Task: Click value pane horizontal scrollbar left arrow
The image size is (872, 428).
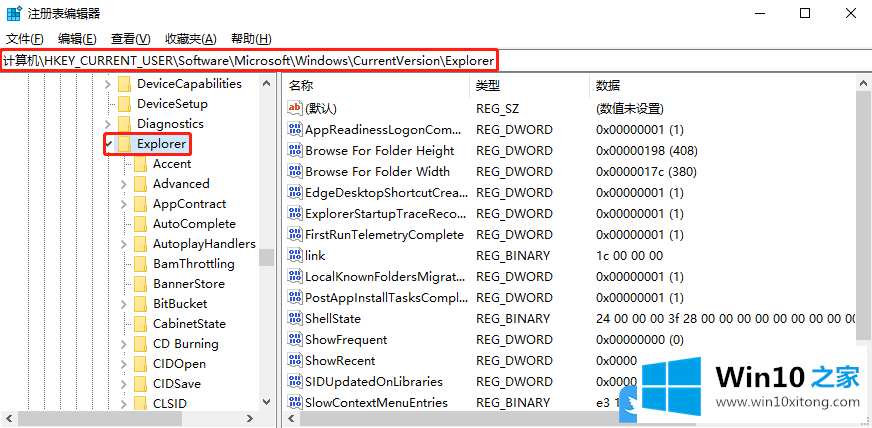Action: click(291, 418)
